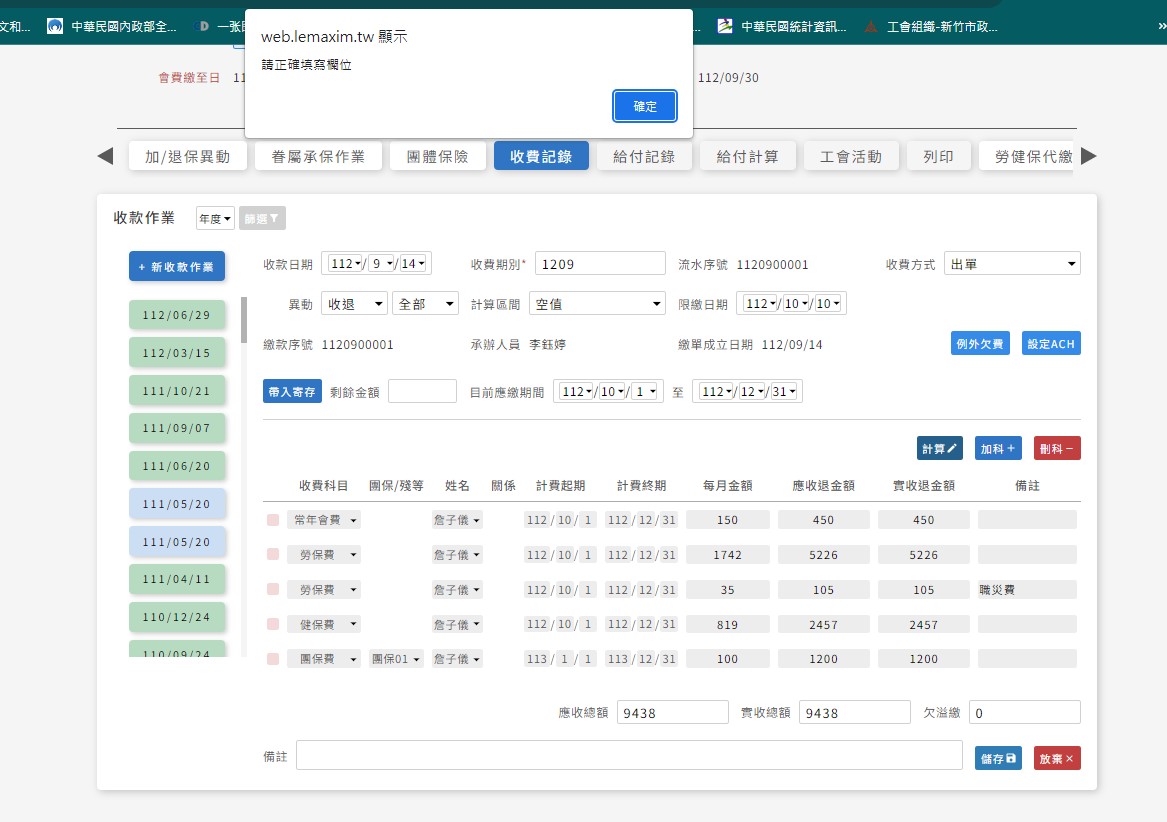Switch to the 給付記錄 tab

(x=644, y=156)
